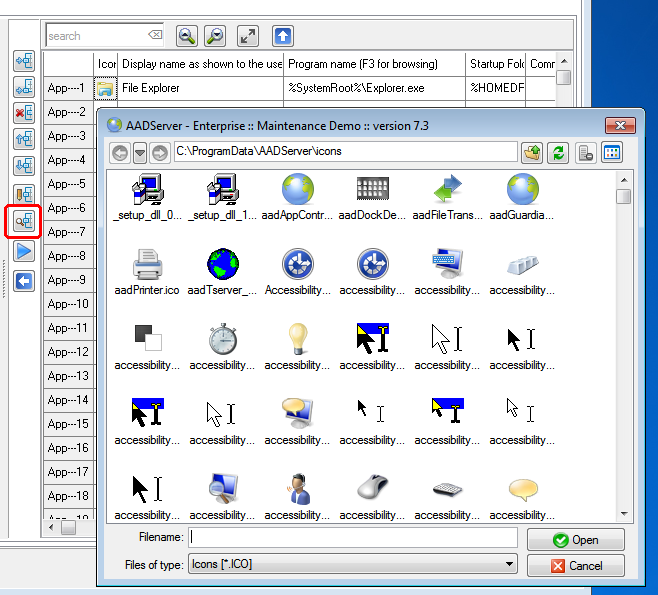Click the dialog's back navigation arrow
Screen dimensions: 658x595
click(x=120, y=153)
